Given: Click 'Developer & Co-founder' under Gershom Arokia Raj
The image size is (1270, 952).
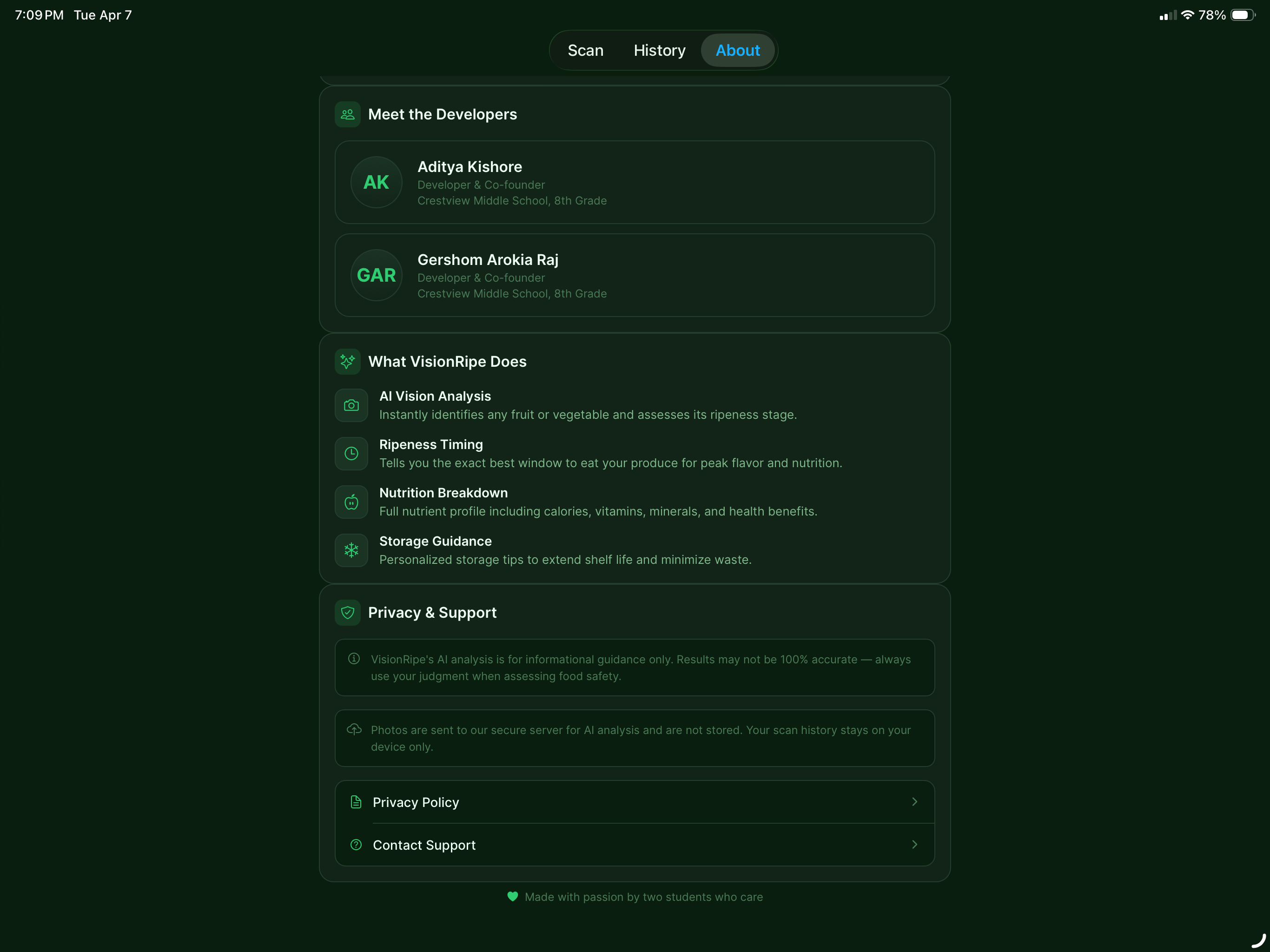Looking at the screenshot, I should (x=481, y=278).
